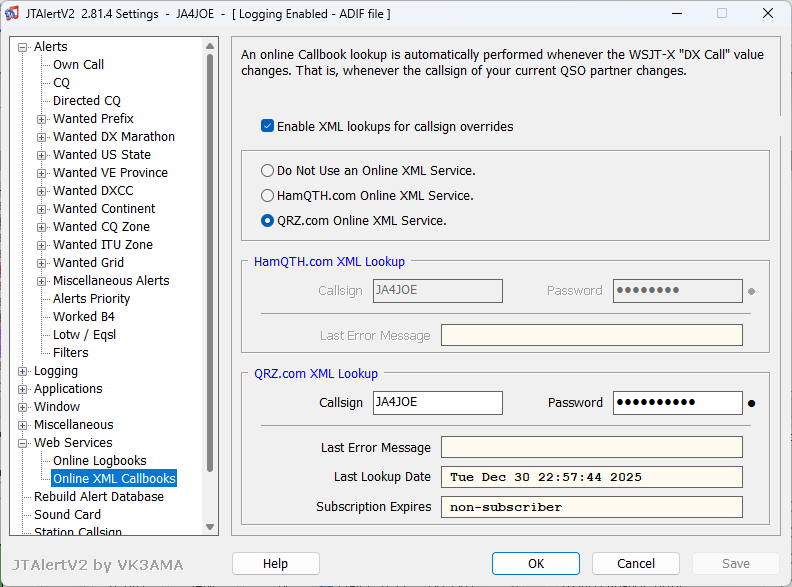Screen dimensions: 792x587
Task: Click QRZ.com Last Error Message box
Action: coord(592,447)
